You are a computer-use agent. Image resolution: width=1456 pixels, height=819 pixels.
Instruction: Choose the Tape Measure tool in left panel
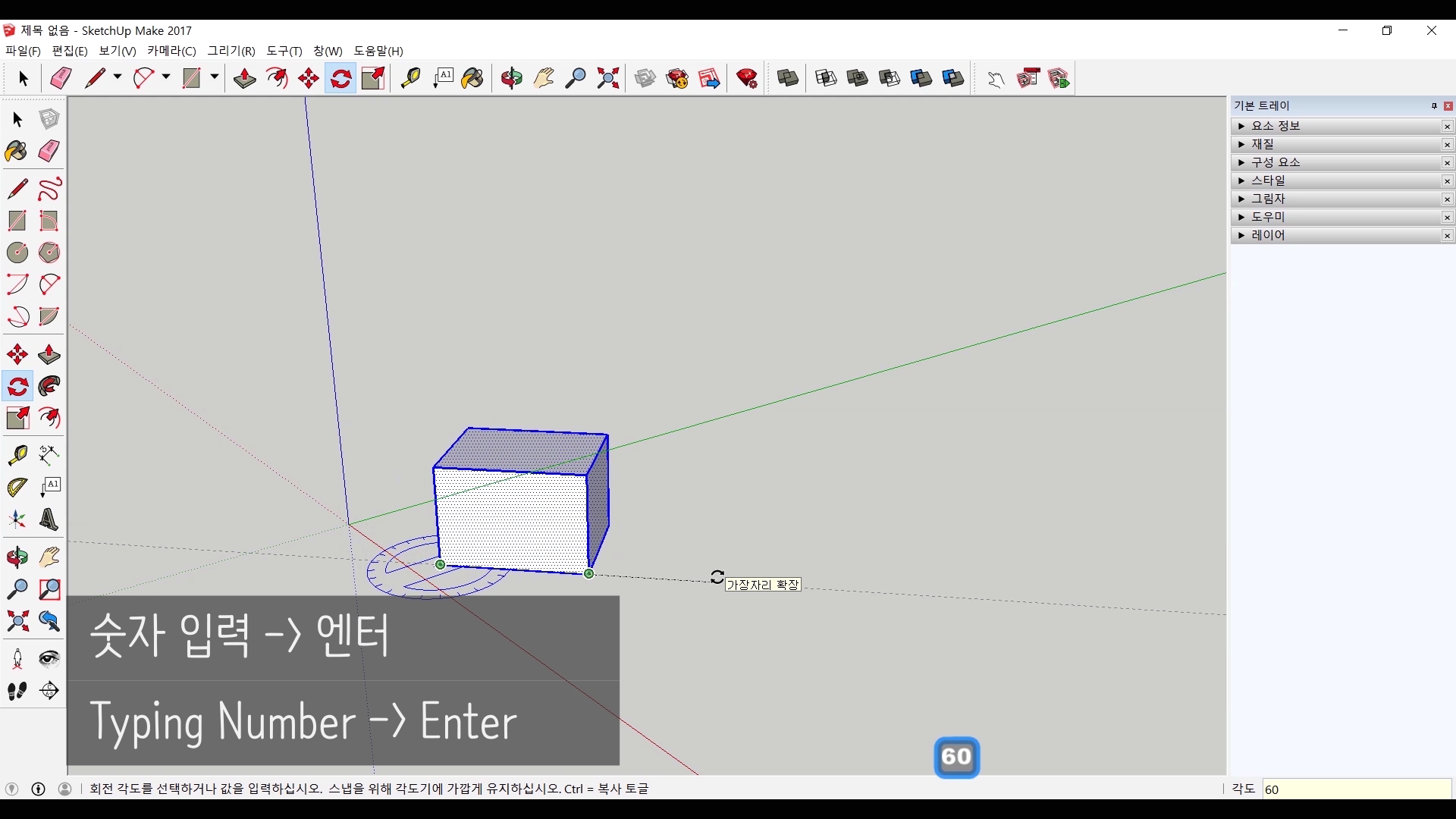click(x=17, y=454)
